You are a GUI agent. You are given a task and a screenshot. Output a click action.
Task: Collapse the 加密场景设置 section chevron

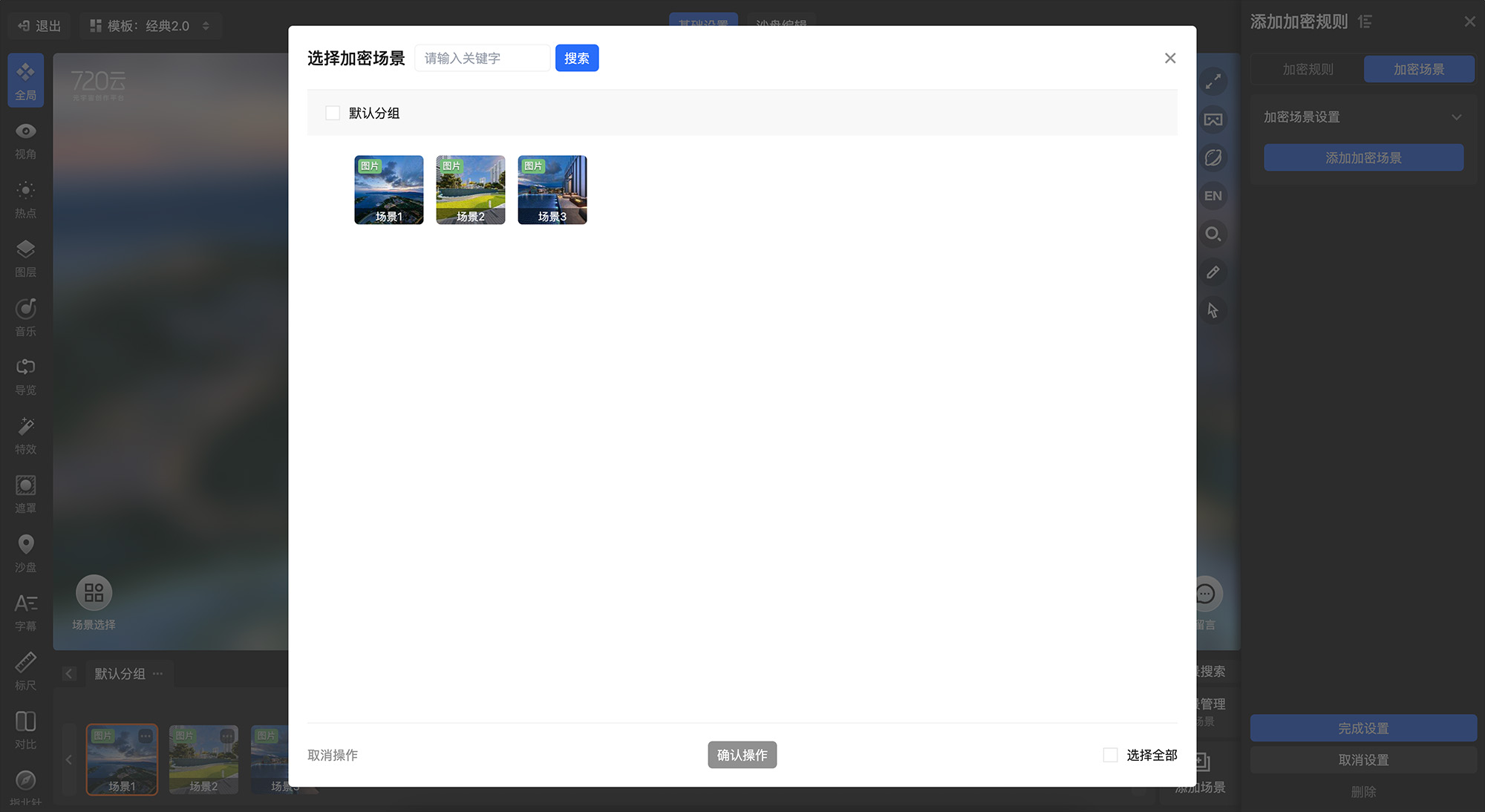(x=1456, y=117)
